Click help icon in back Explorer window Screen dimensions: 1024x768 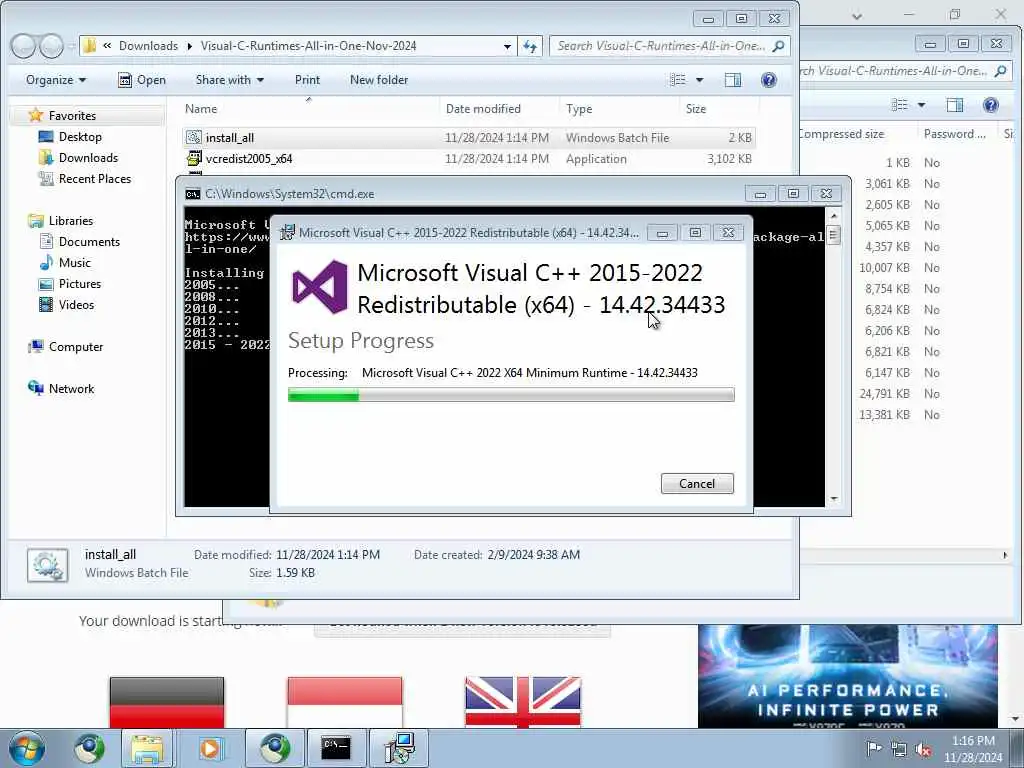pyautogui.click(x=991, y=105)
